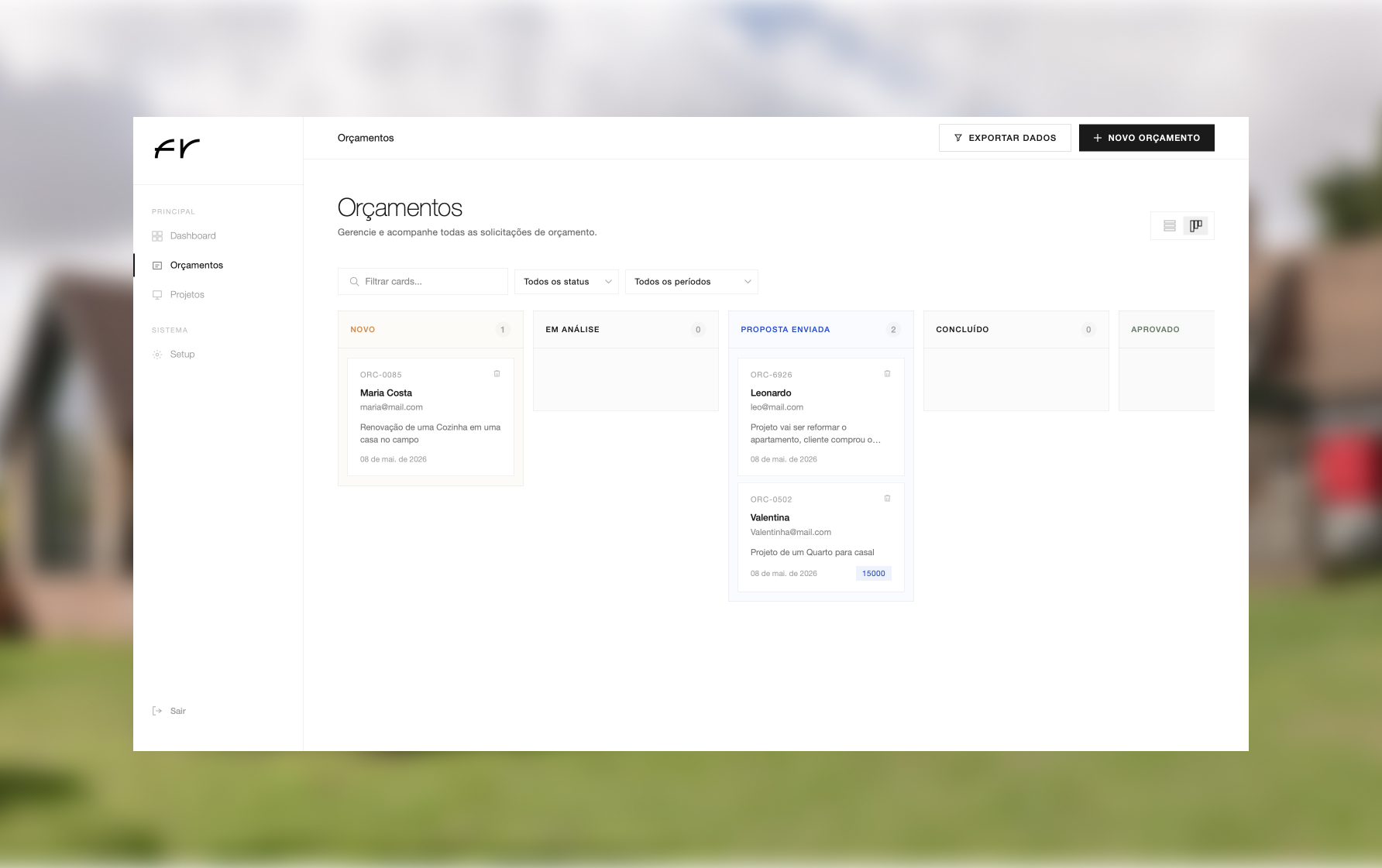
Task: Open the Todos os períodos dropdown
Action: coord(691,282)
